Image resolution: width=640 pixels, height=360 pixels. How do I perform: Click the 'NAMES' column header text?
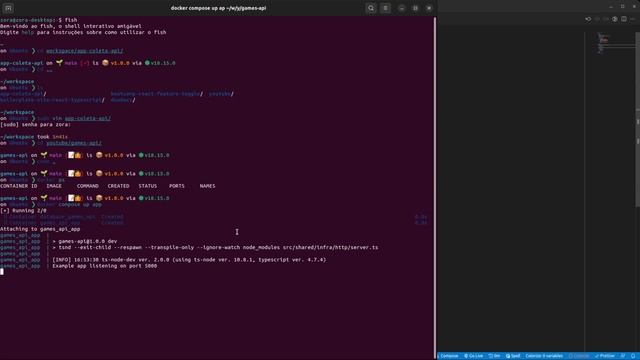pos(207,186)
